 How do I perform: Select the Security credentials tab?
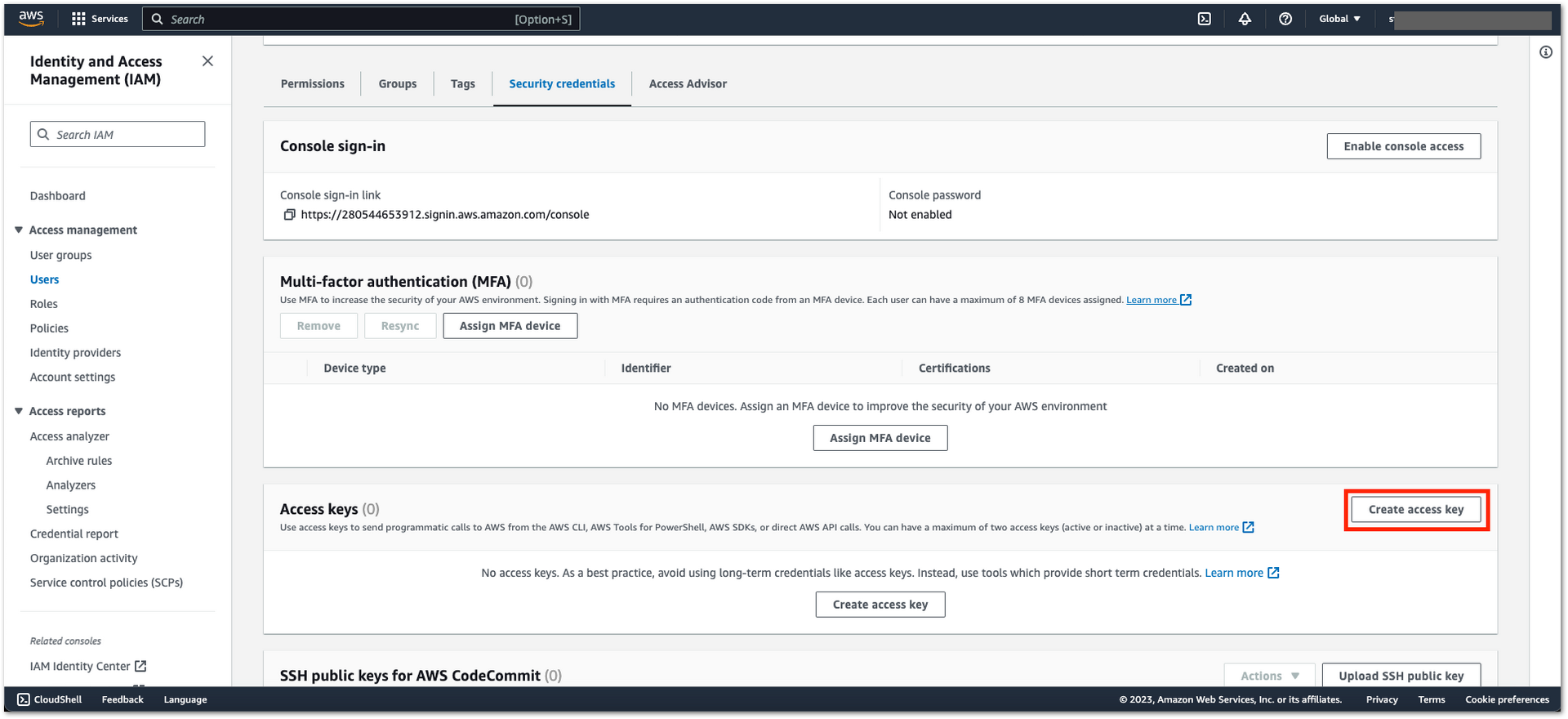562,84
